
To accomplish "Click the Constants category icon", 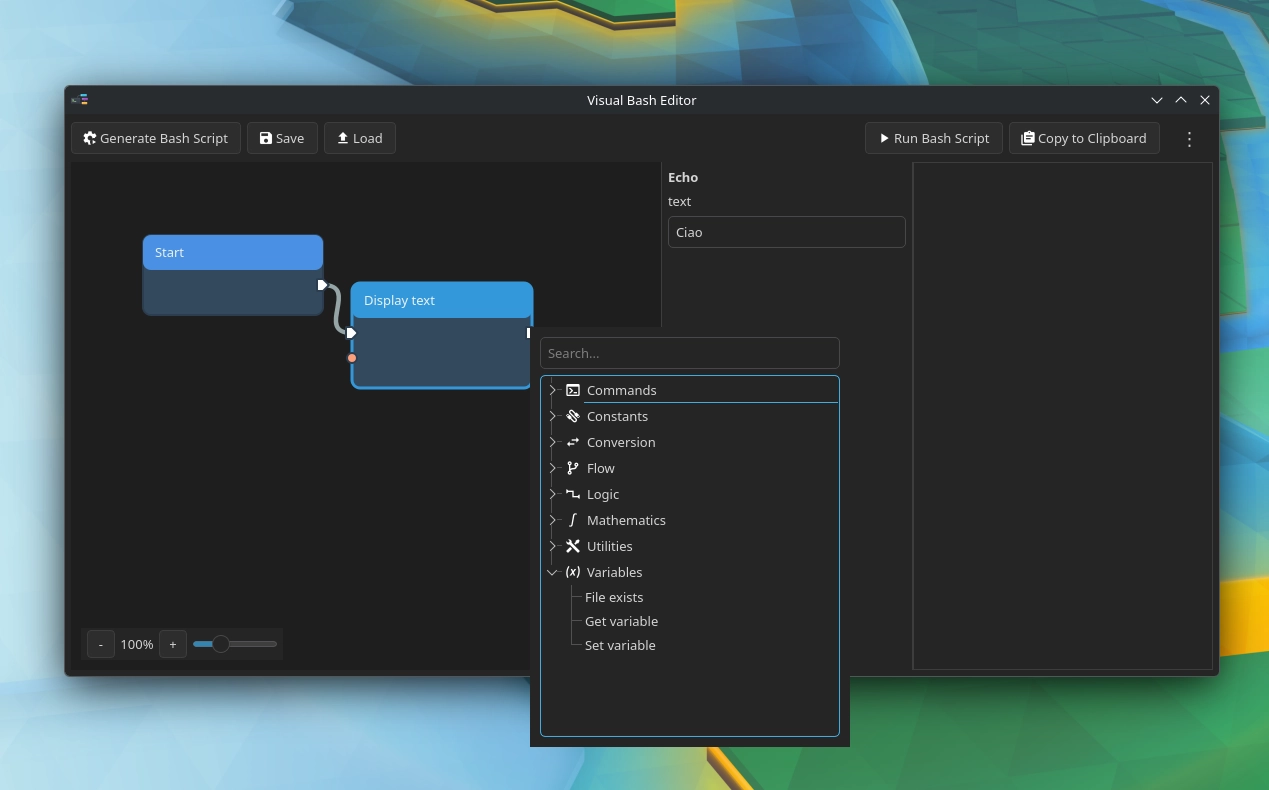I will coord(573,416).
